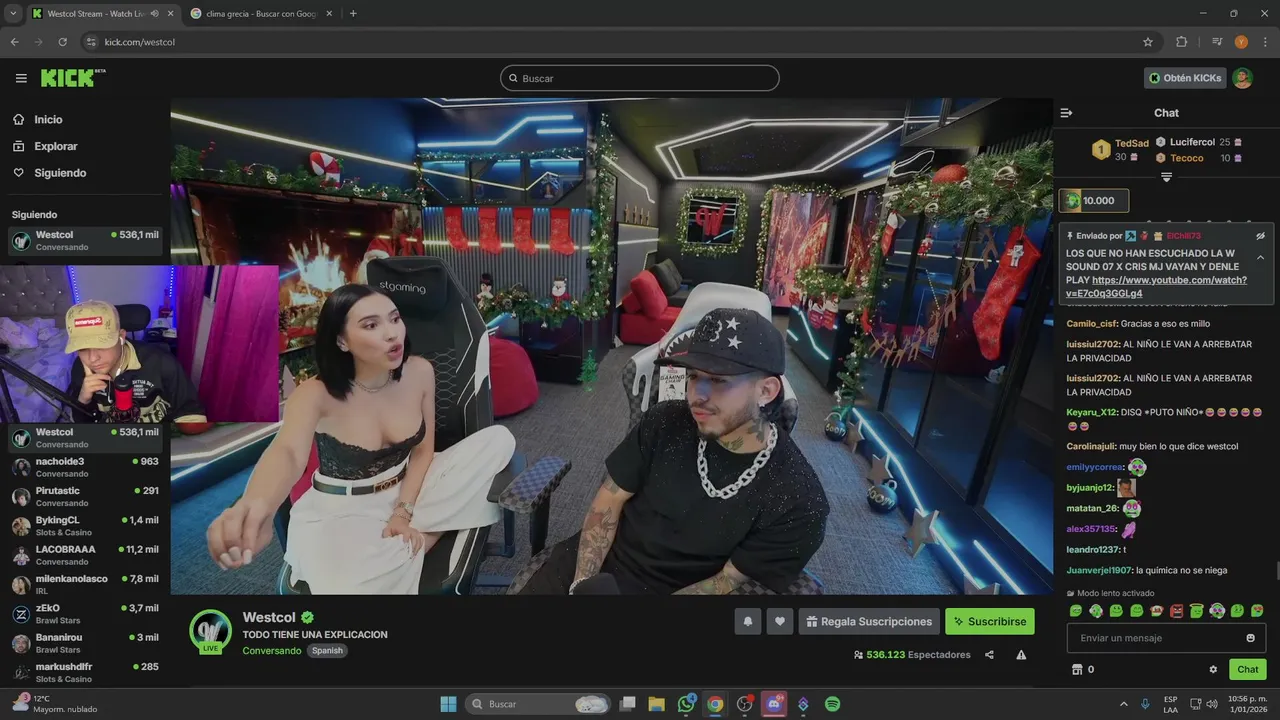The width and height of the screenshot is (1280, 720).
Task: Open a new browser tab
Action: point(353,14)
